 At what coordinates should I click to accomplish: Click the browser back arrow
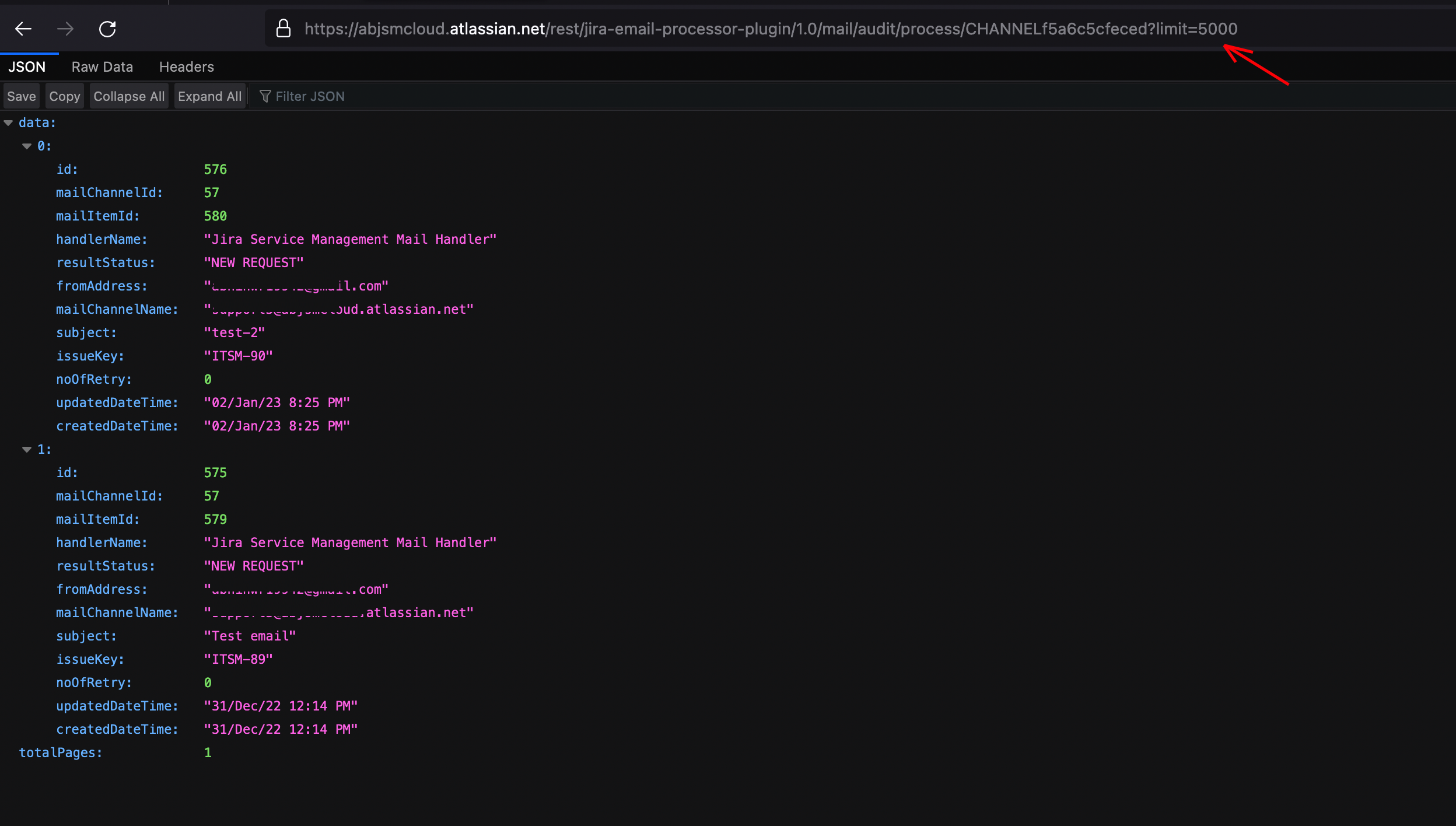(x=23, y=29)
